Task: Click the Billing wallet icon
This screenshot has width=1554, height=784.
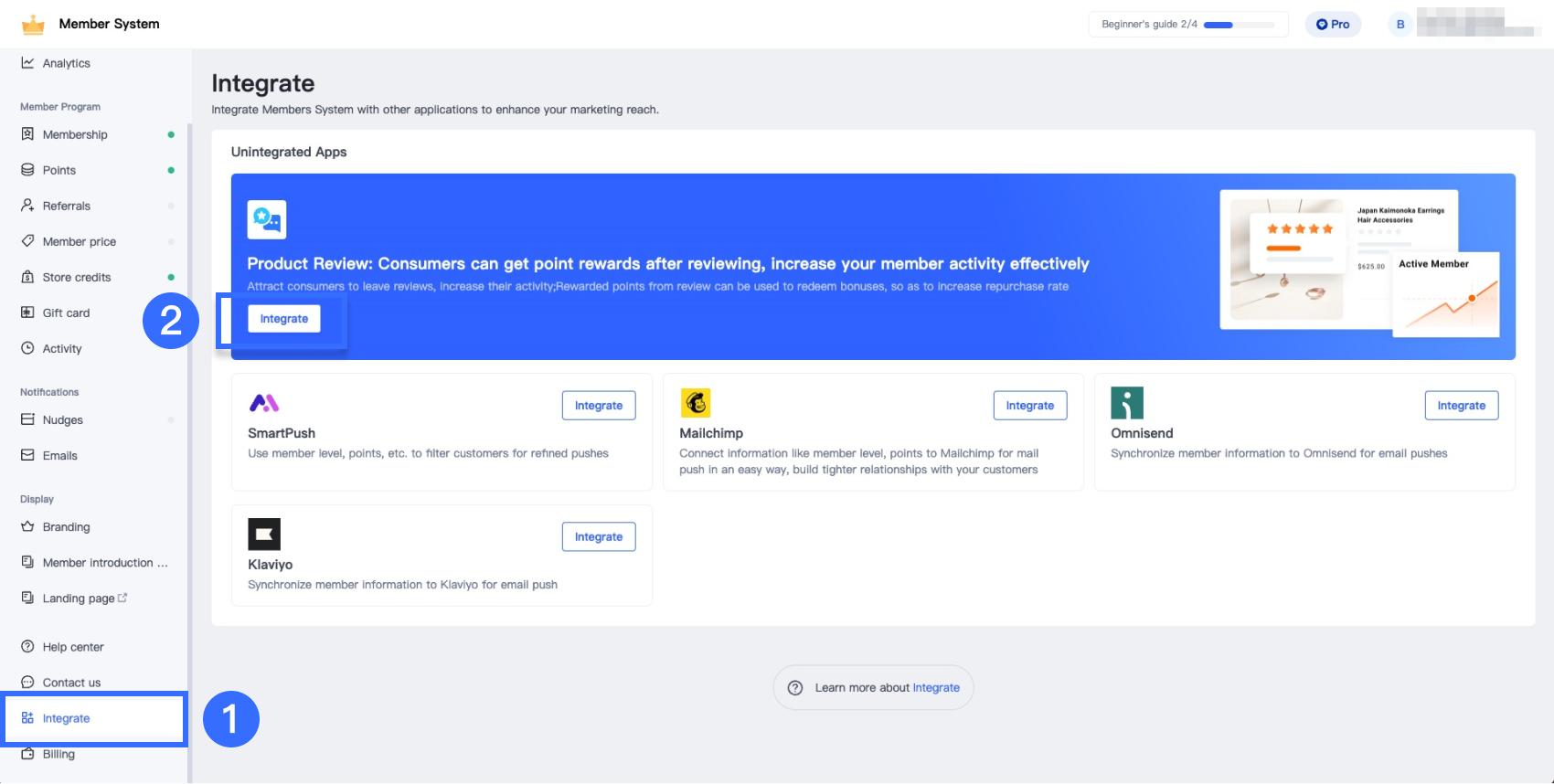Action: coord(27,754)
